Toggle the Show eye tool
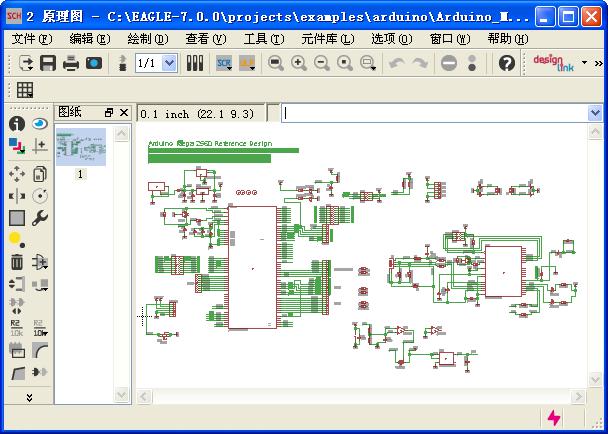608x434 pixels. coord(40,124)
